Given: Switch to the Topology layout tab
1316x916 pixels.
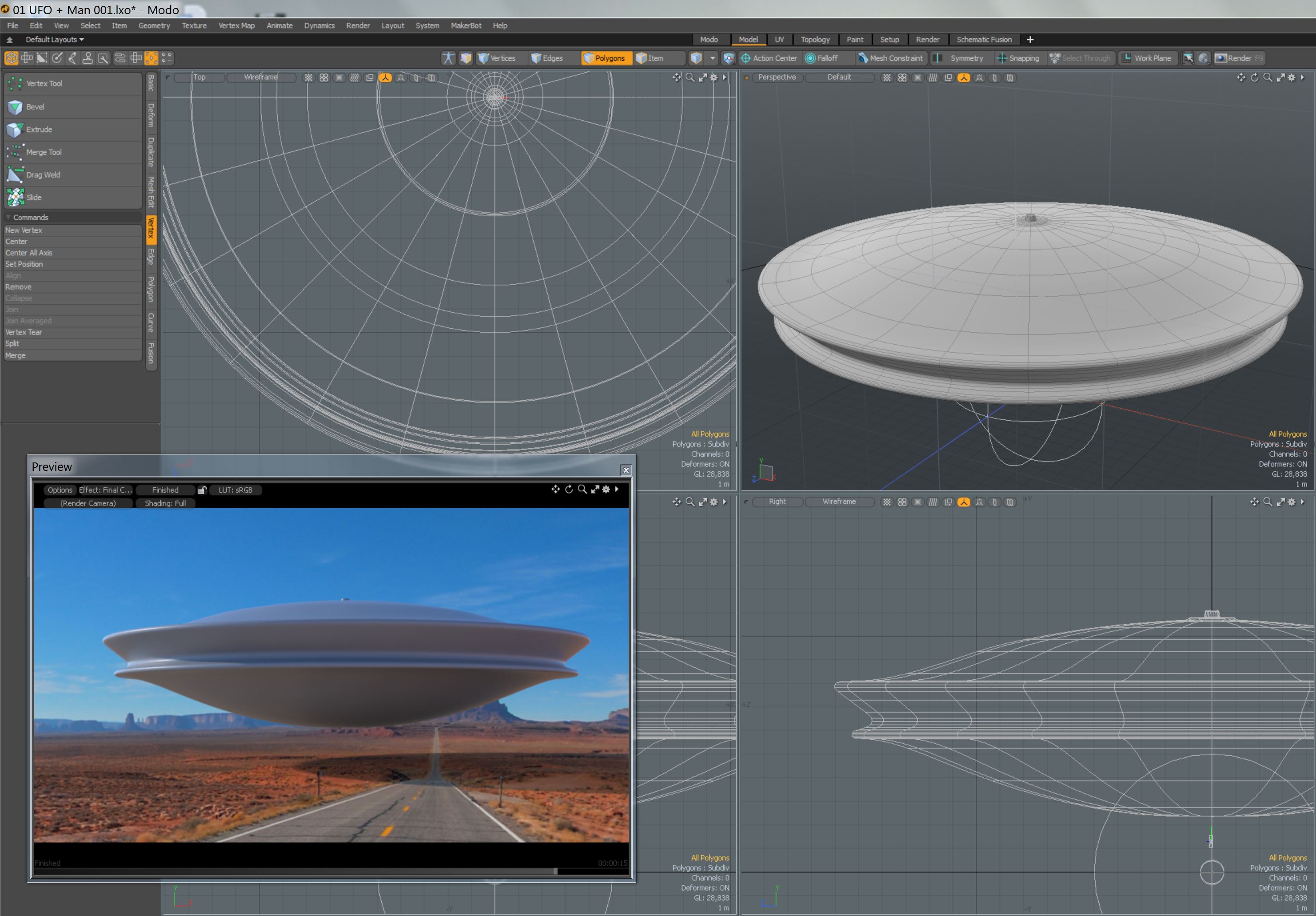Looking at the screenshot, I should [x=814, y=40].
